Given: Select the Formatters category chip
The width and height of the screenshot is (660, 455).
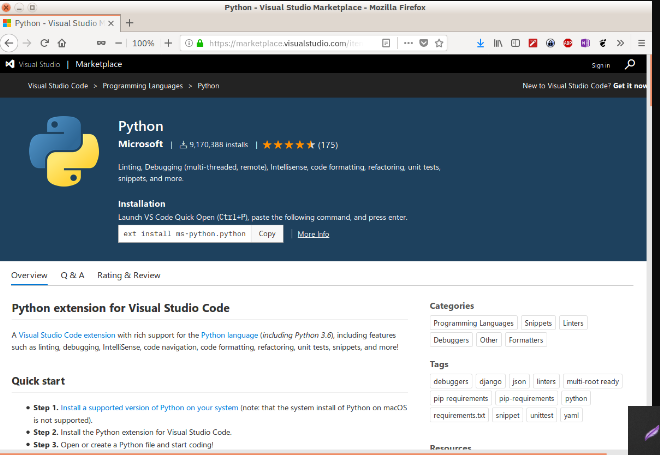Looking at the screenshot, I should (526, 340).
